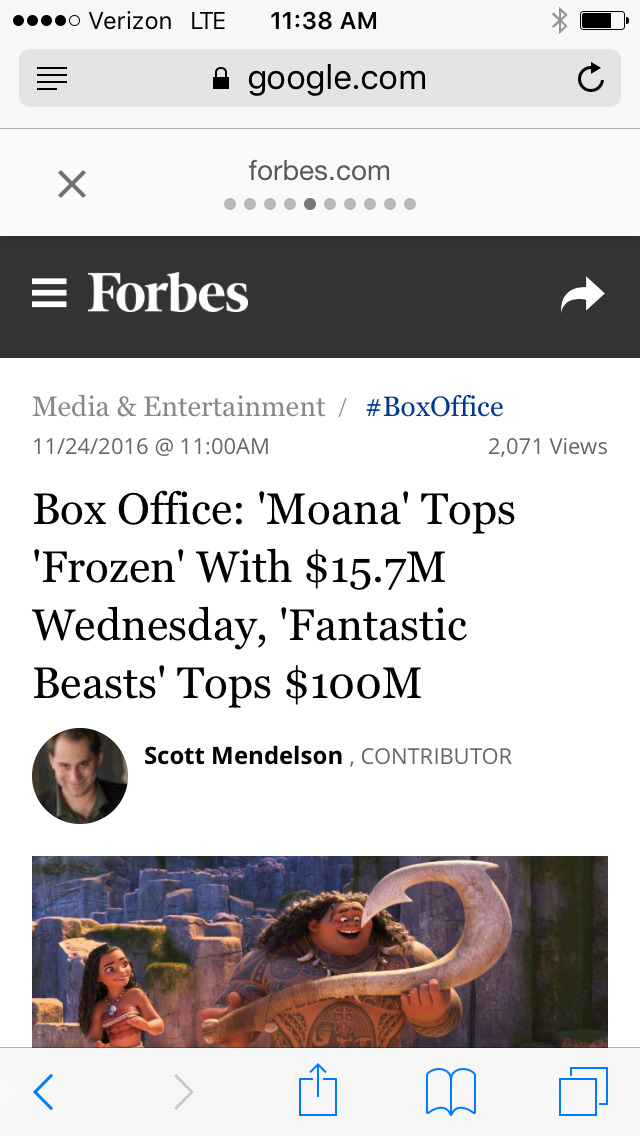Viewport: 640px width, 1136px height.
Task: Tap the battery status icon
Action: pos(602,20)
